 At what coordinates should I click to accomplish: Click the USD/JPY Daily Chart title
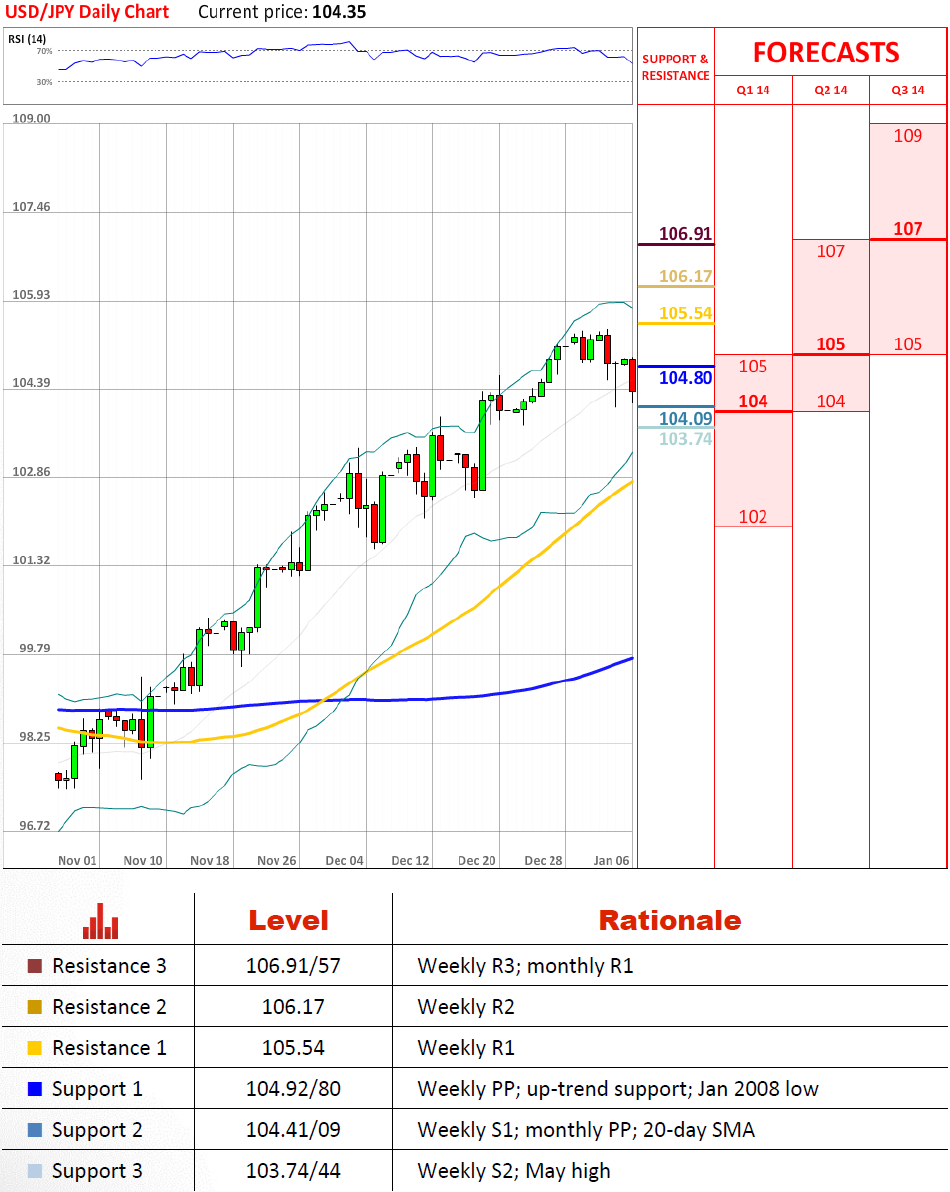click(87, 12)
